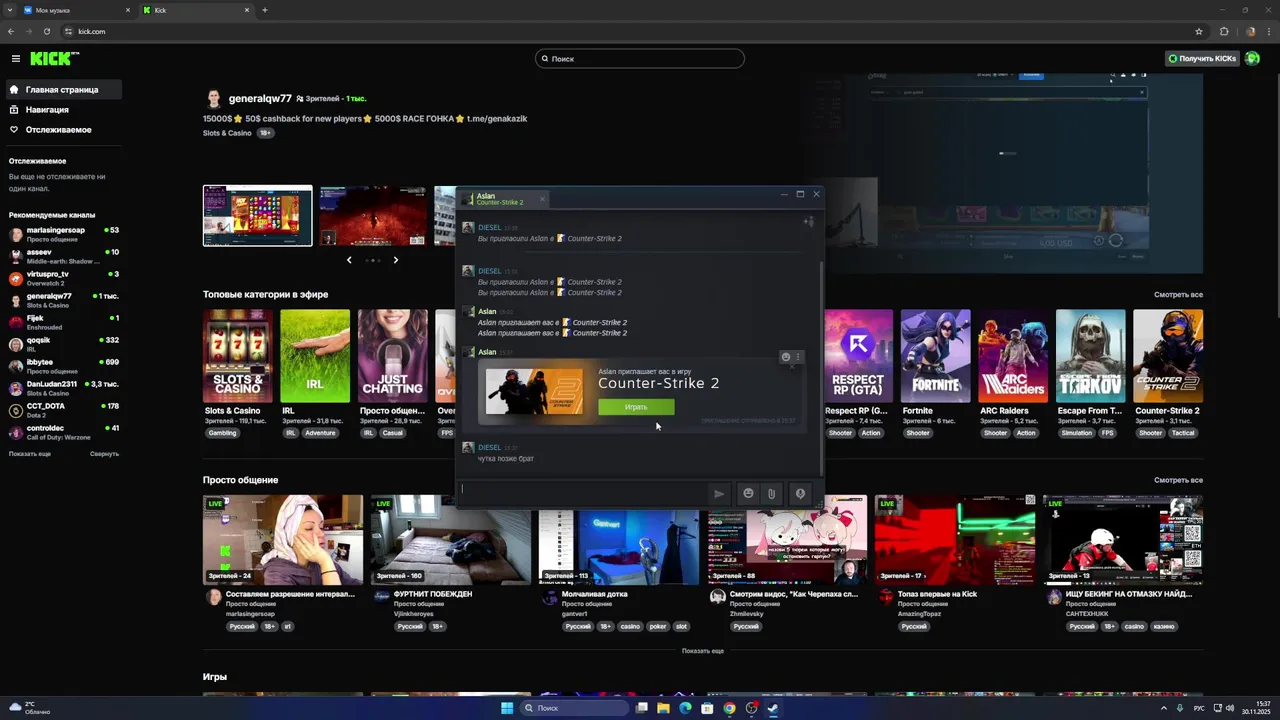The width and height of the screenshot is (1280, 720).
Task: Click the Получить KICKs button
Action: (1202, 59)
